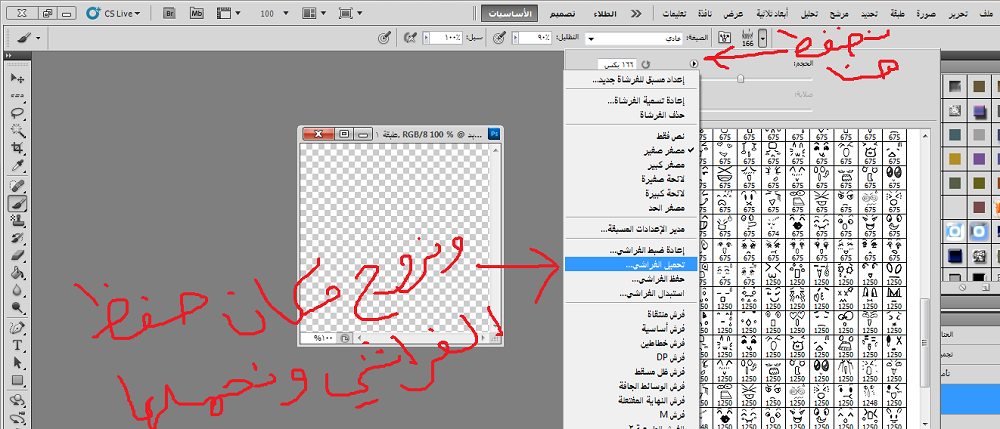This screenshot has height=429, width=1000.
Task: Select the Clone Stamp tool
Action: (x=17, y=221)
